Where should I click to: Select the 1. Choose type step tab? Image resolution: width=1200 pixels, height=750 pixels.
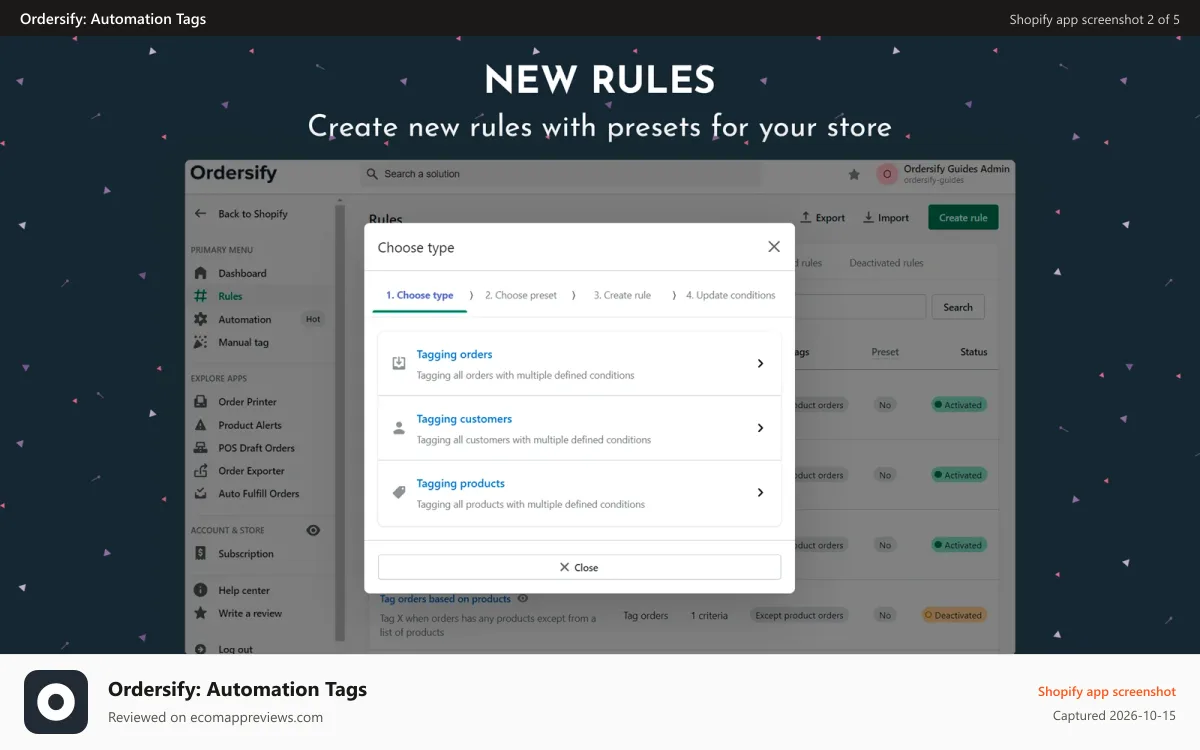click(x=420, y=295)
